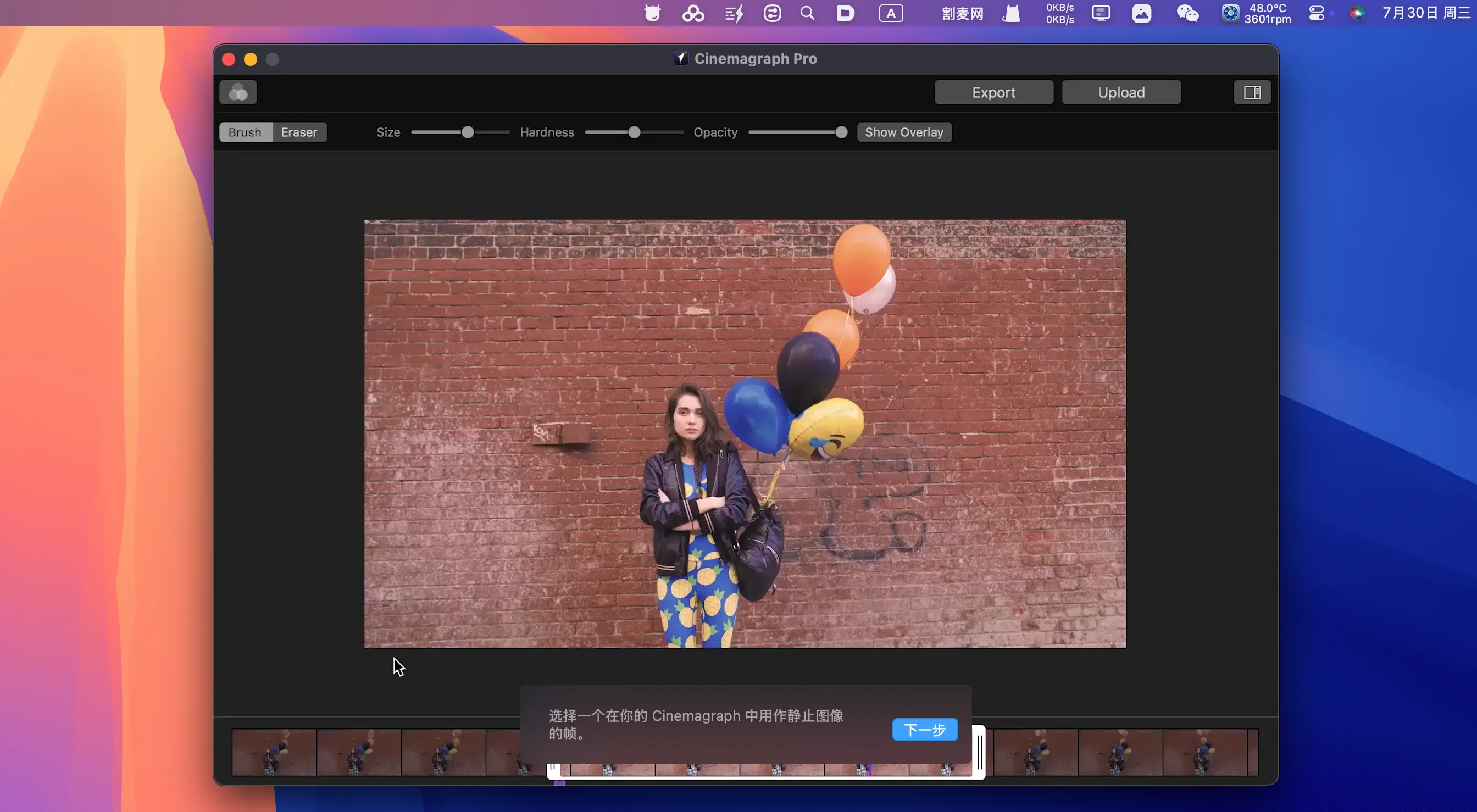Open WeChat from the menu bar
The height and width of the screenshot is (812, 1477).
1187,13
